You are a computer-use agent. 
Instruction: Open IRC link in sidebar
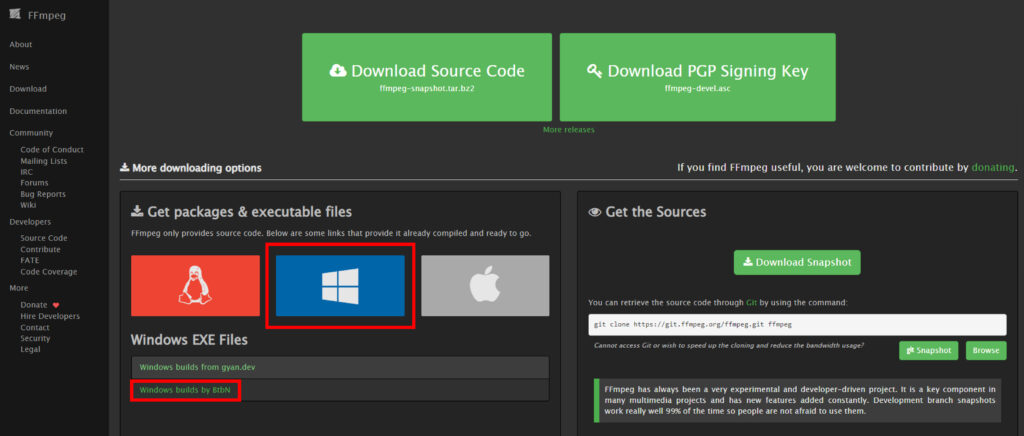[26, 172]
